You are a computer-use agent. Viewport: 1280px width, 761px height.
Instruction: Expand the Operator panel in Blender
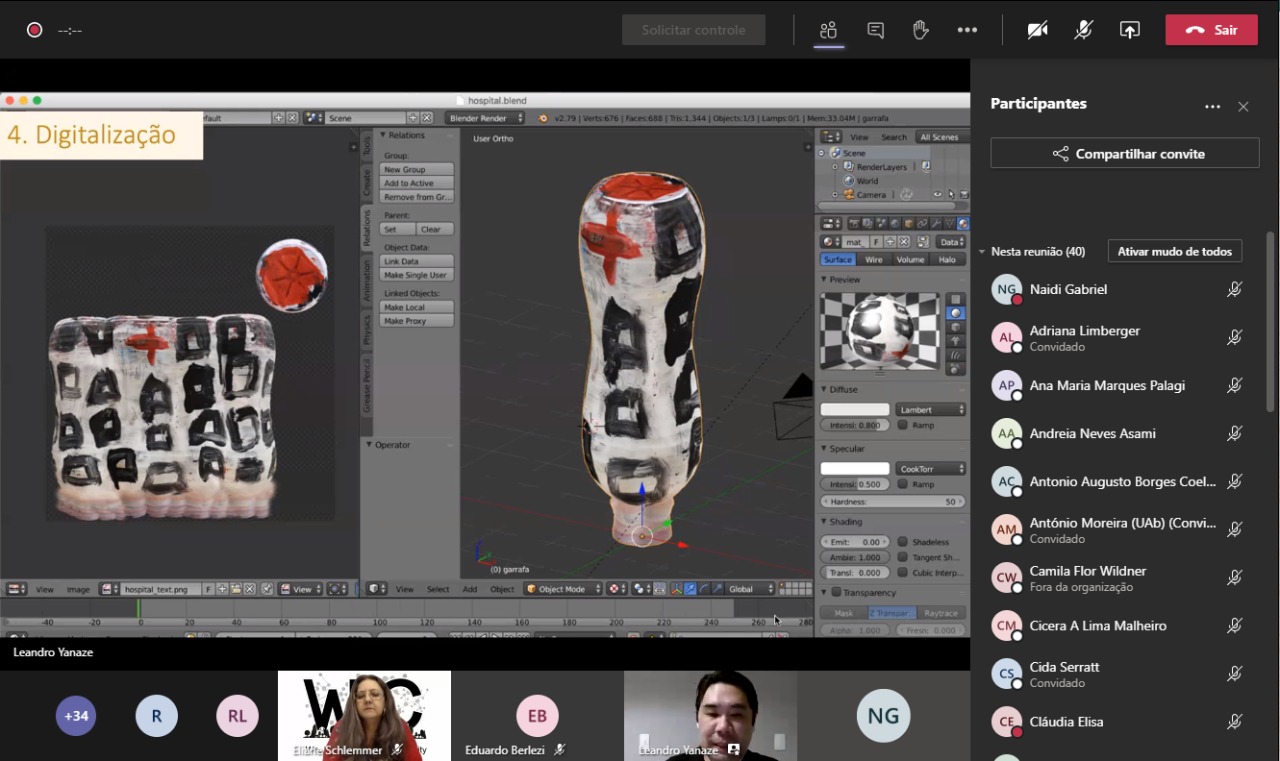coord(370,445)
